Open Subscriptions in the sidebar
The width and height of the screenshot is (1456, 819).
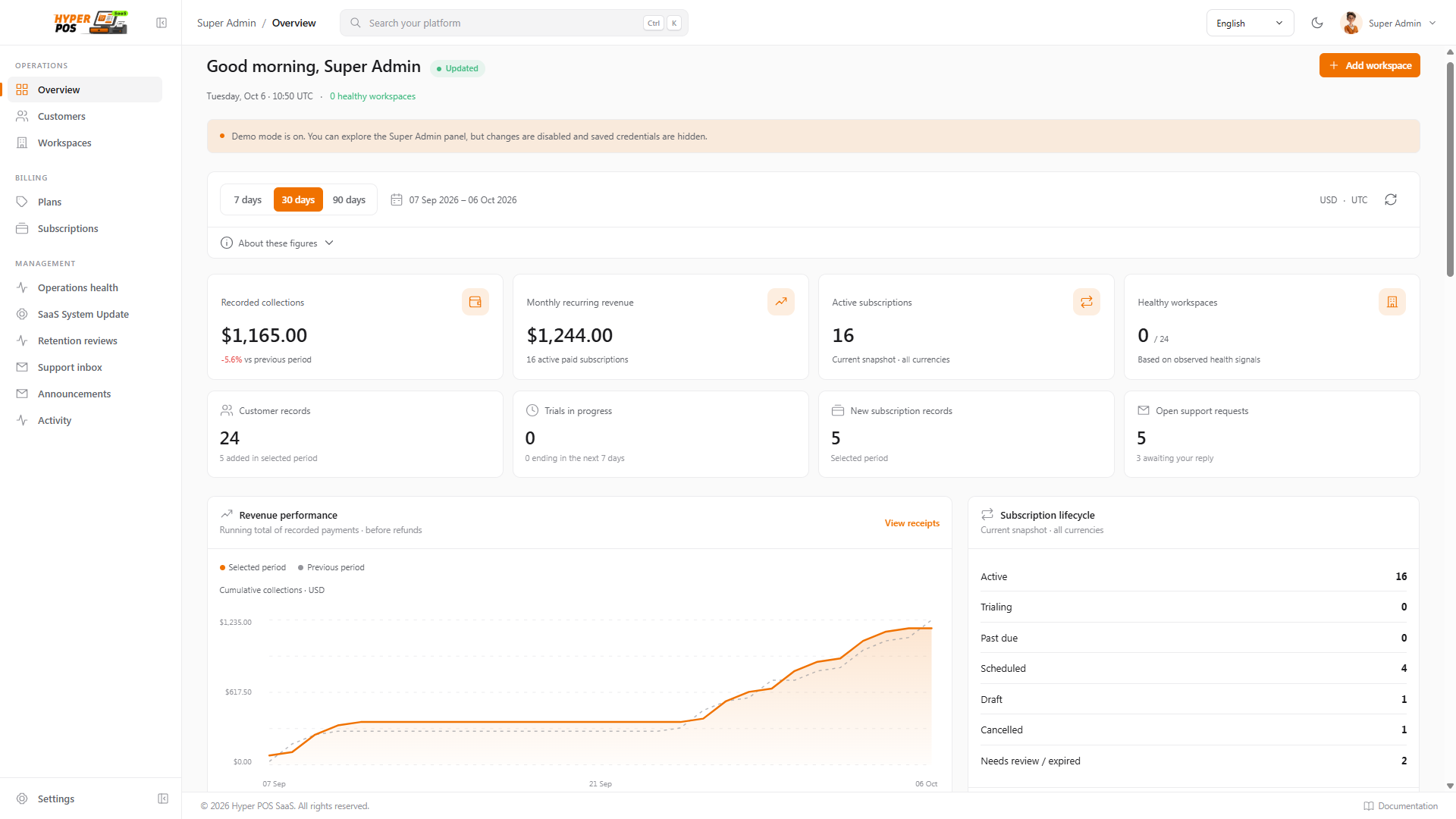tap(85, 228)
